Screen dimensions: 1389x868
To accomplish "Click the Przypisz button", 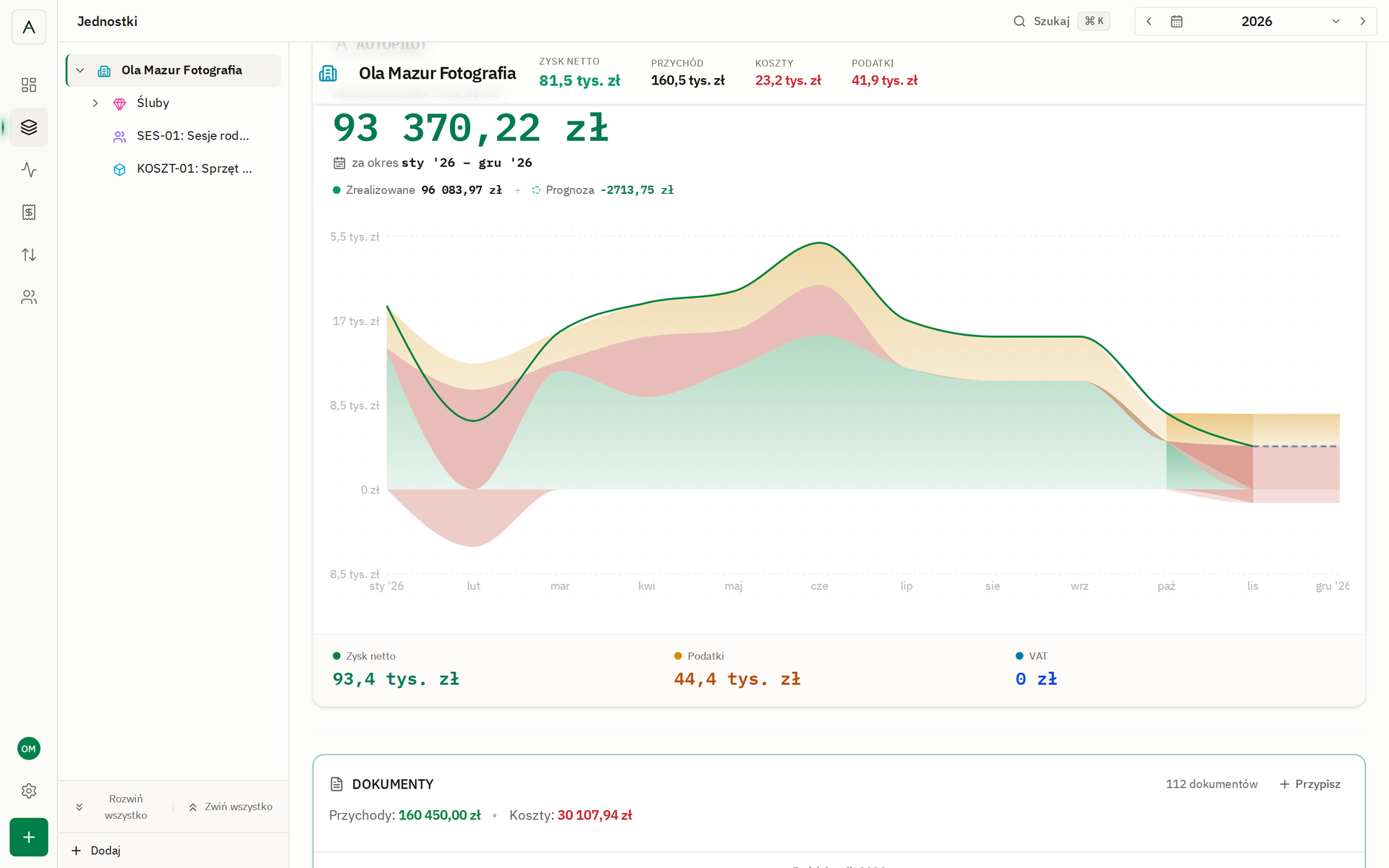I will pyautogui.click(x=1310, y=784).
